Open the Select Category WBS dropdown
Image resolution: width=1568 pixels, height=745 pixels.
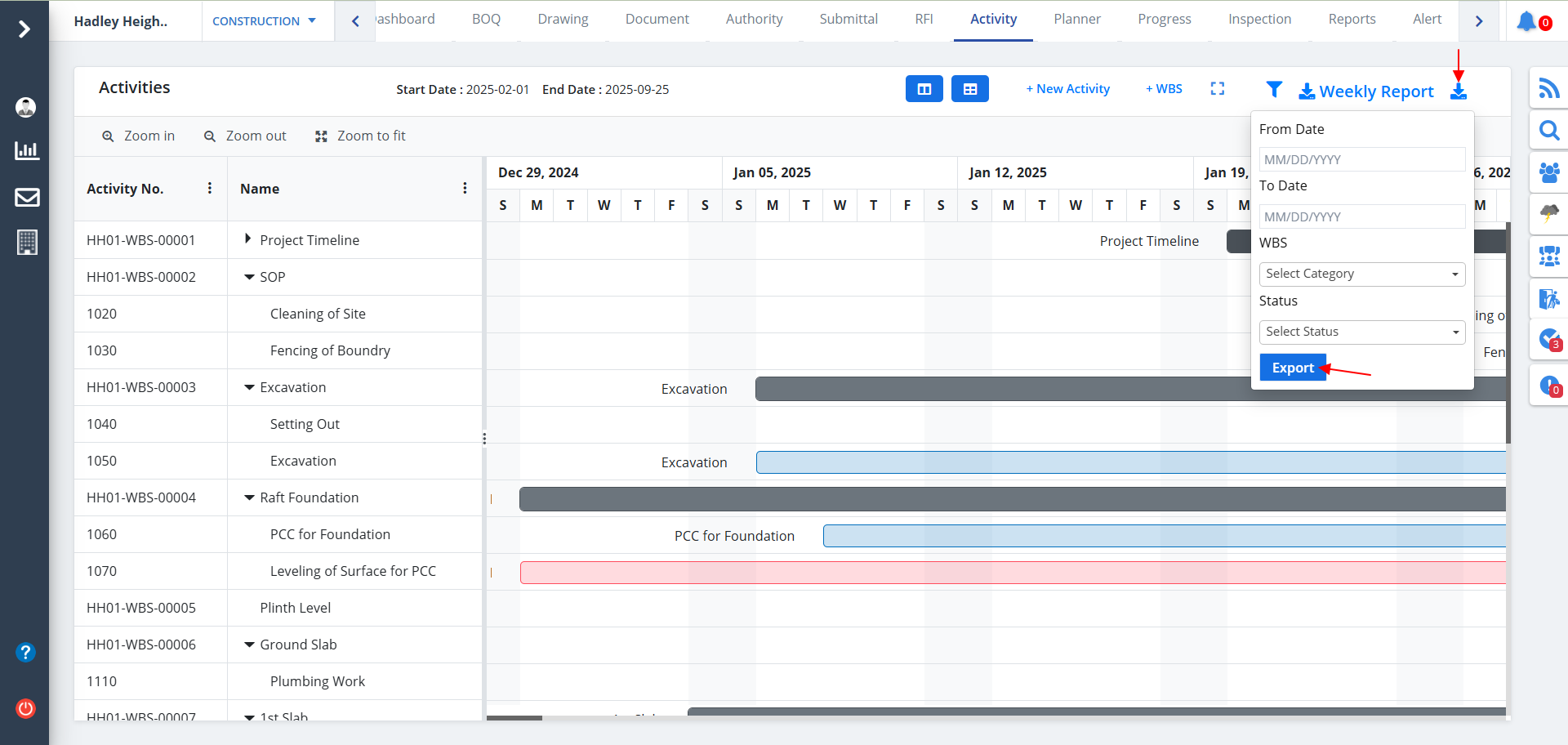1361,274
